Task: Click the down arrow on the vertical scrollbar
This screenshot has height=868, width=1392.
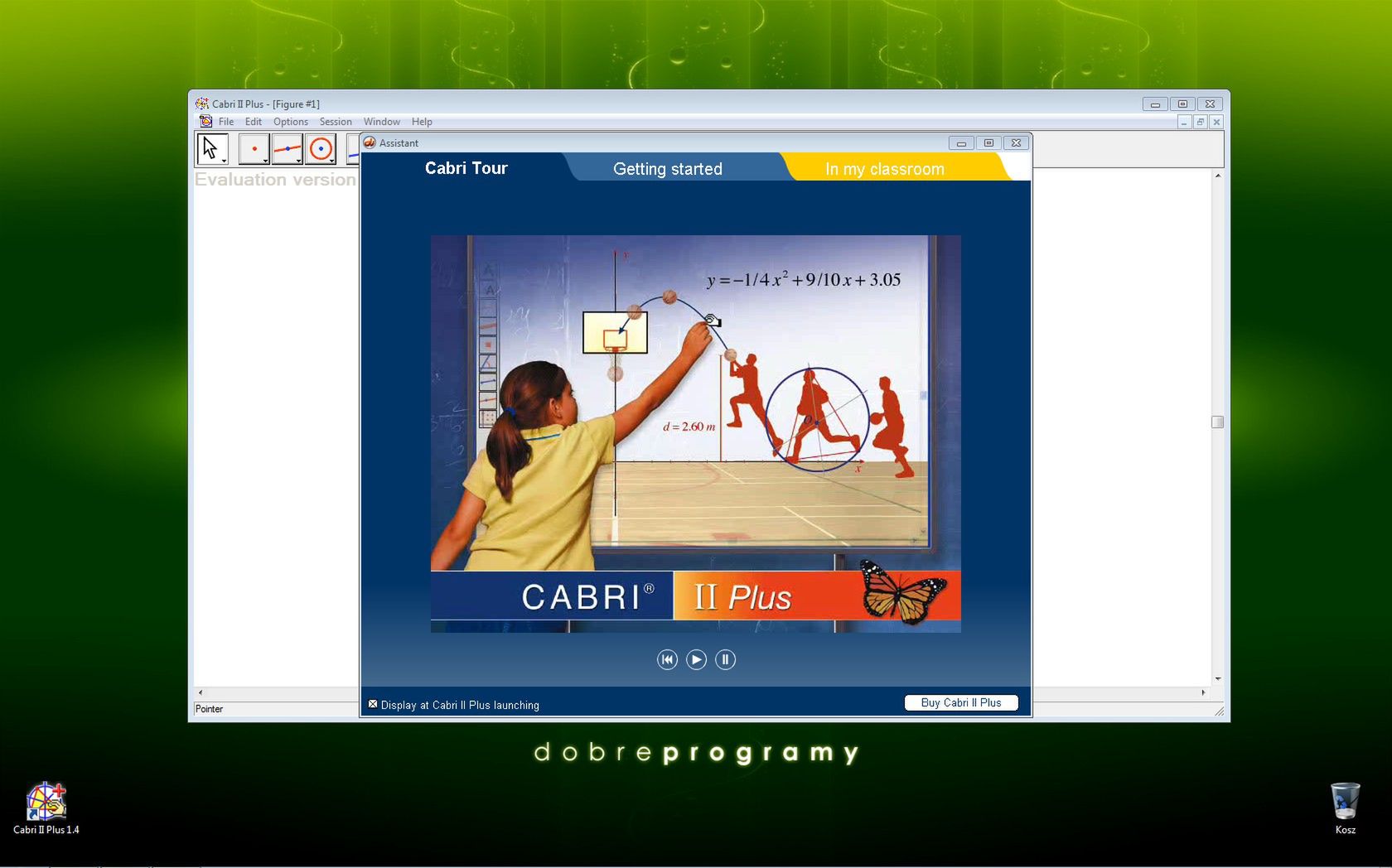Action: pos(1217,678)
